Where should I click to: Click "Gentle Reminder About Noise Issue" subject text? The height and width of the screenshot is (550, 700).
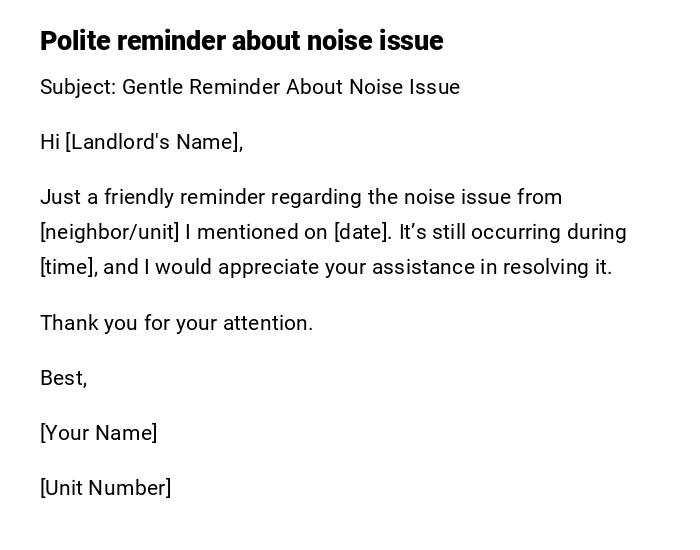click(291, 87)
